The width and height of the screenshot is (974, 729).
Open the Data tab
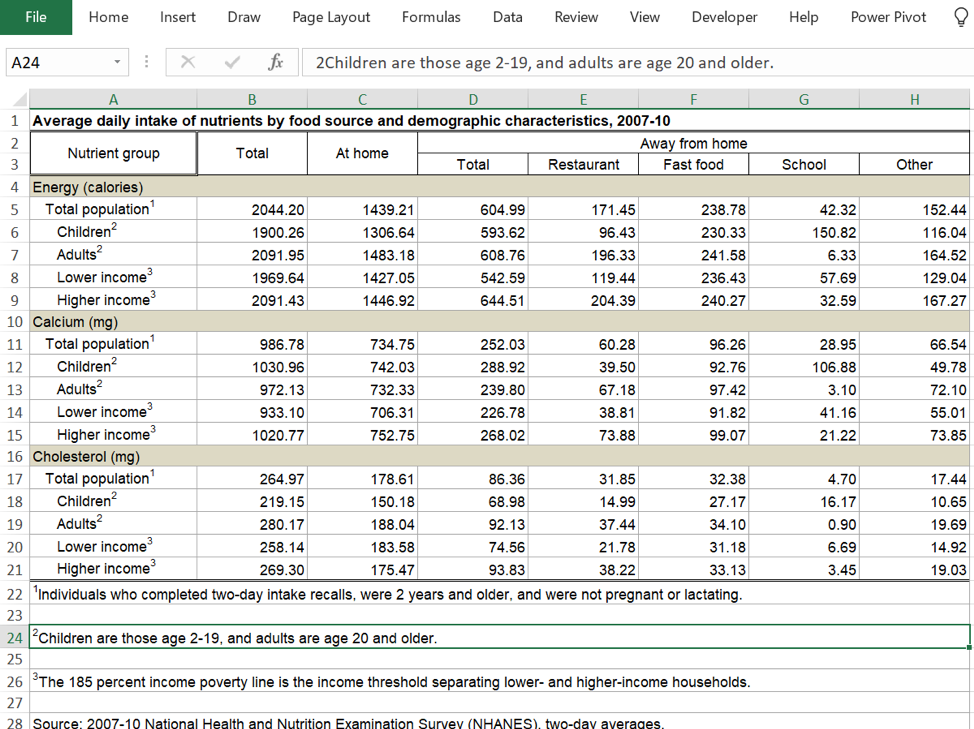point(507,17)
